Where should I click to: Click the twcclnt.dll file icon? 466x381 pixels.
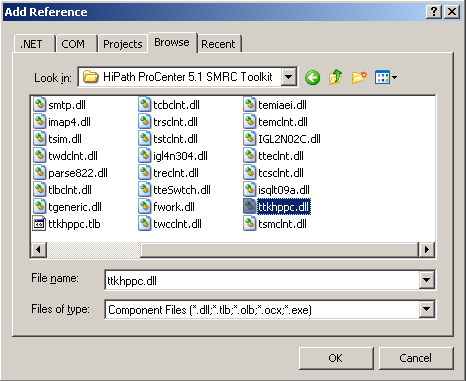(144, 223)
